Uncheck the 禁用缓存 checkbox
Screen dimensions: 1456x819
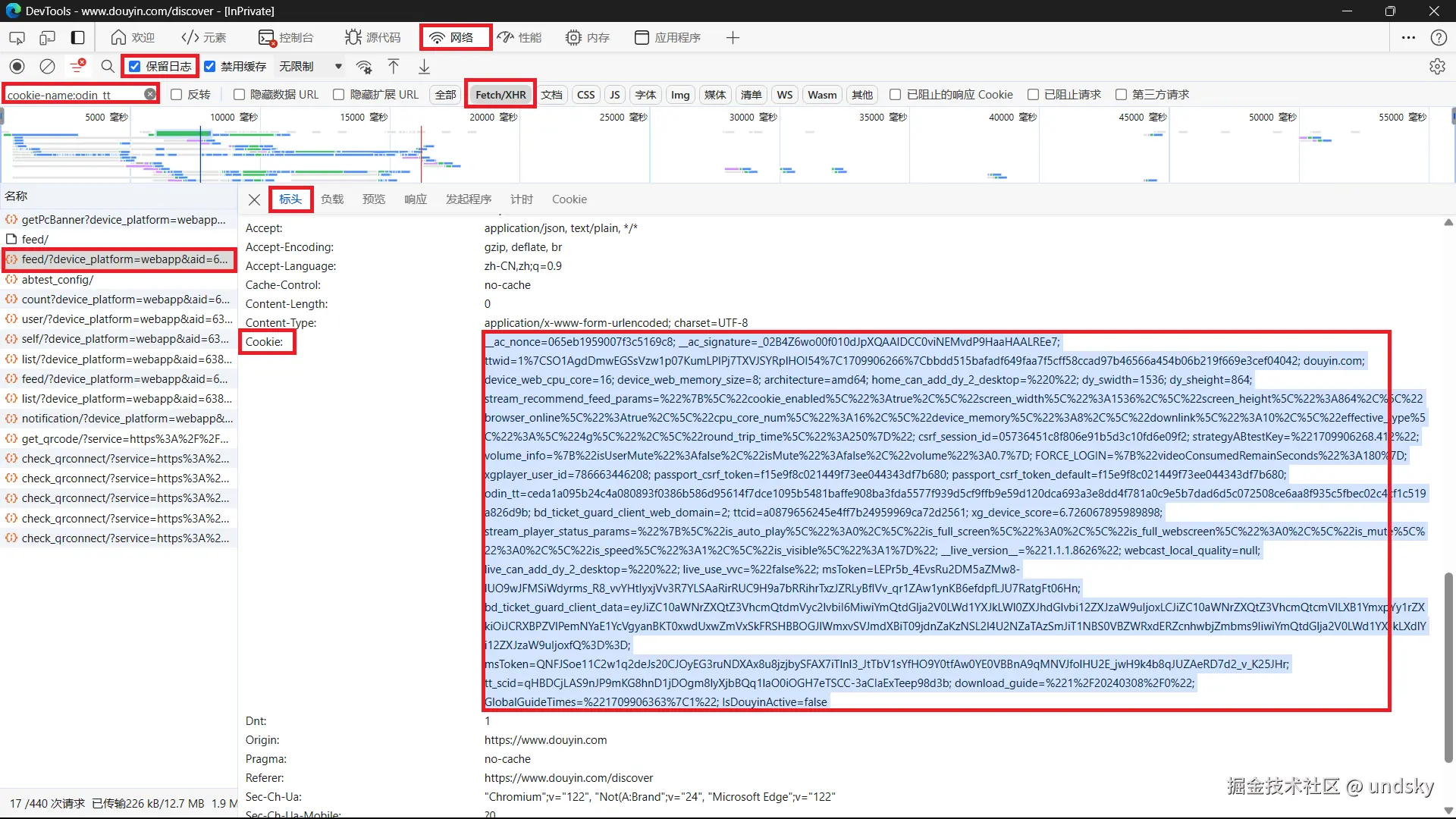(x=210, y=67)
